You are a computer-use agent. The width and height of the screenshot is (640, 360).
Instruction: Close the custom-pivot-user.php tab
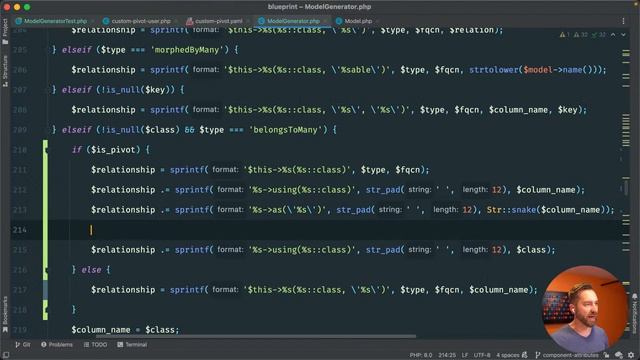[x=176, y=21]
